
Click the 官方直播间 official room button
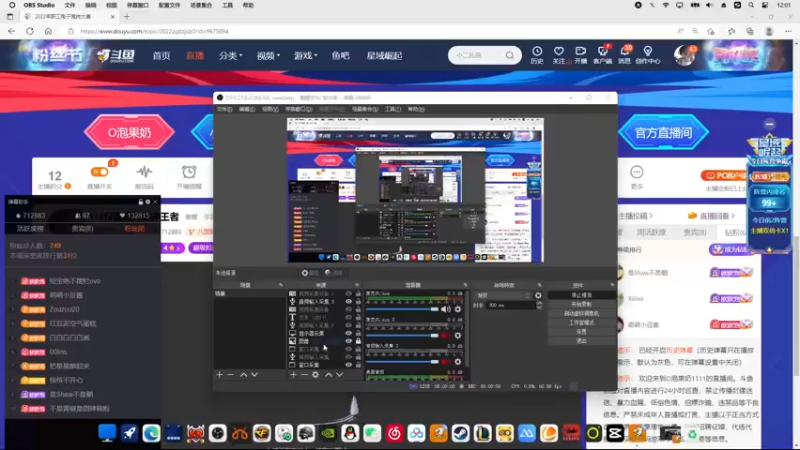tap(663, 133)
